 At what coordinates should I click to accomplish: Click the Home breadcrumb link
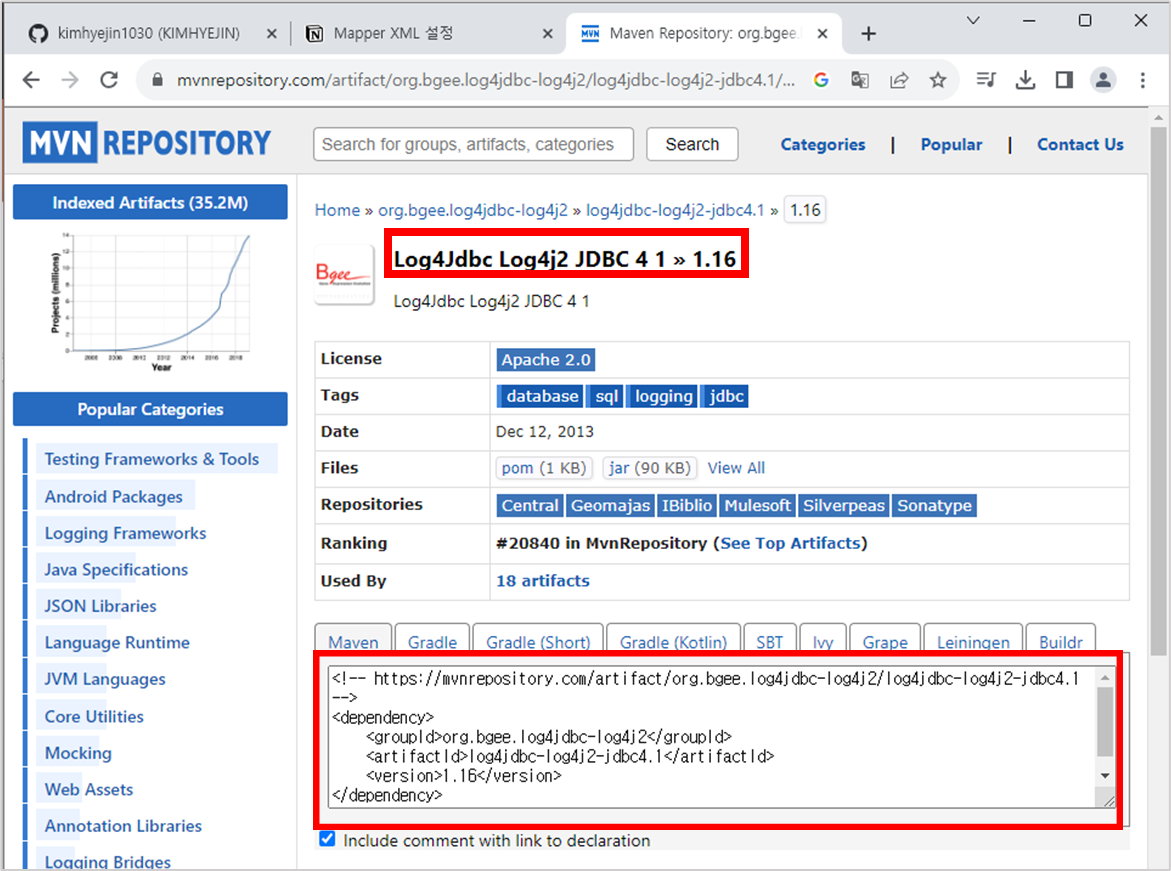coord(337,210)
